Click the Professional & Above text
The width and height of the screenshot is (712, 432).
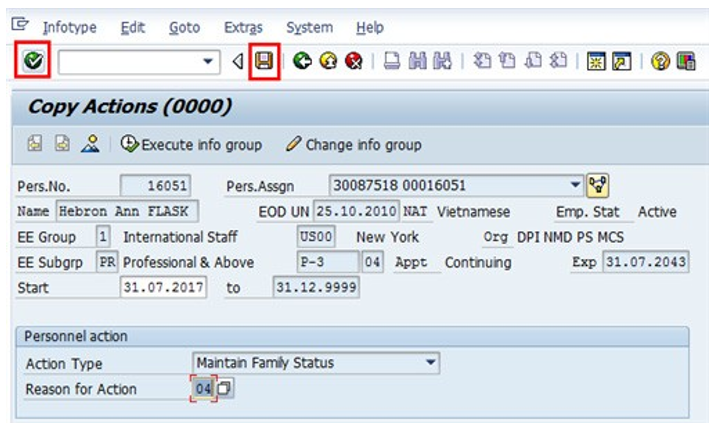pyautogui.click(x=188, y=262)
